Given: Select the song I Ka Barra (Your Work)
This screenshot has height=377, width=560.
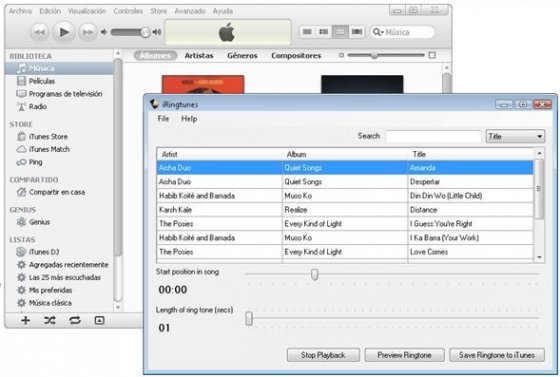Looking at the screenshot, I should [345, 238].
